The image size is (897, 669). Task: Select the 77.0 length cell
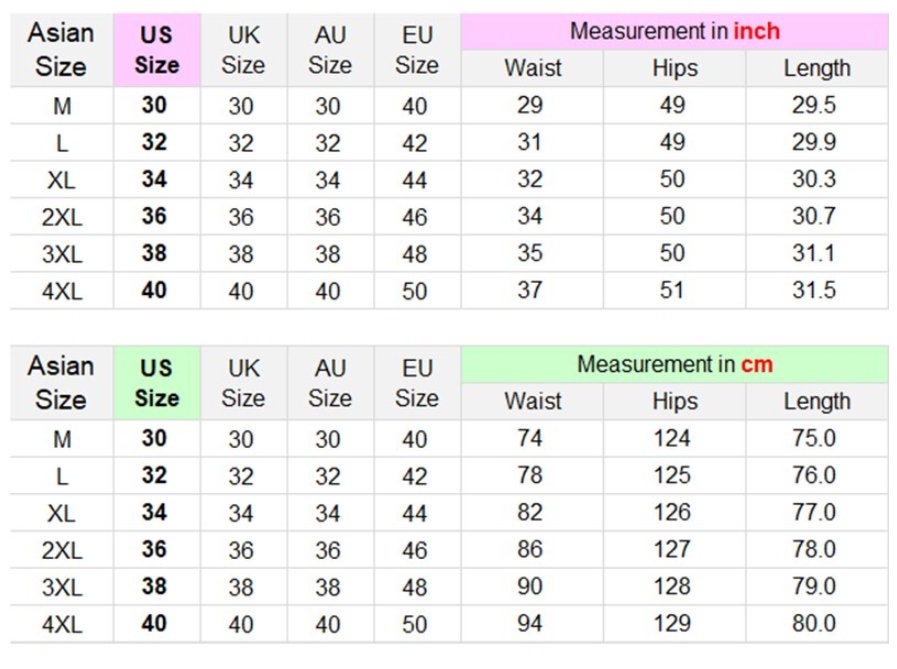point(814,513)
